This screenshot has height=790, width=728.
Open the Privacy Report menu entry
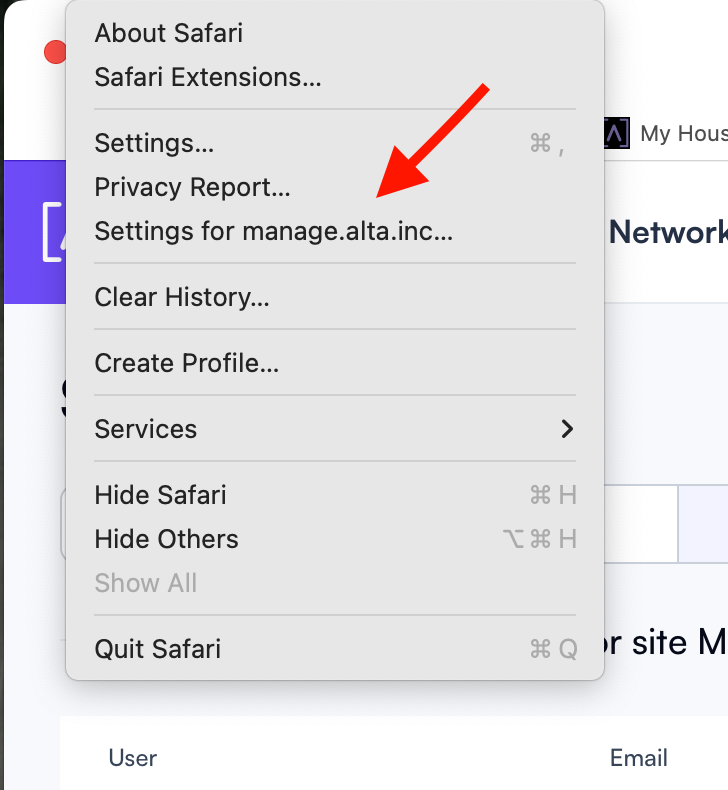(335, 187)
